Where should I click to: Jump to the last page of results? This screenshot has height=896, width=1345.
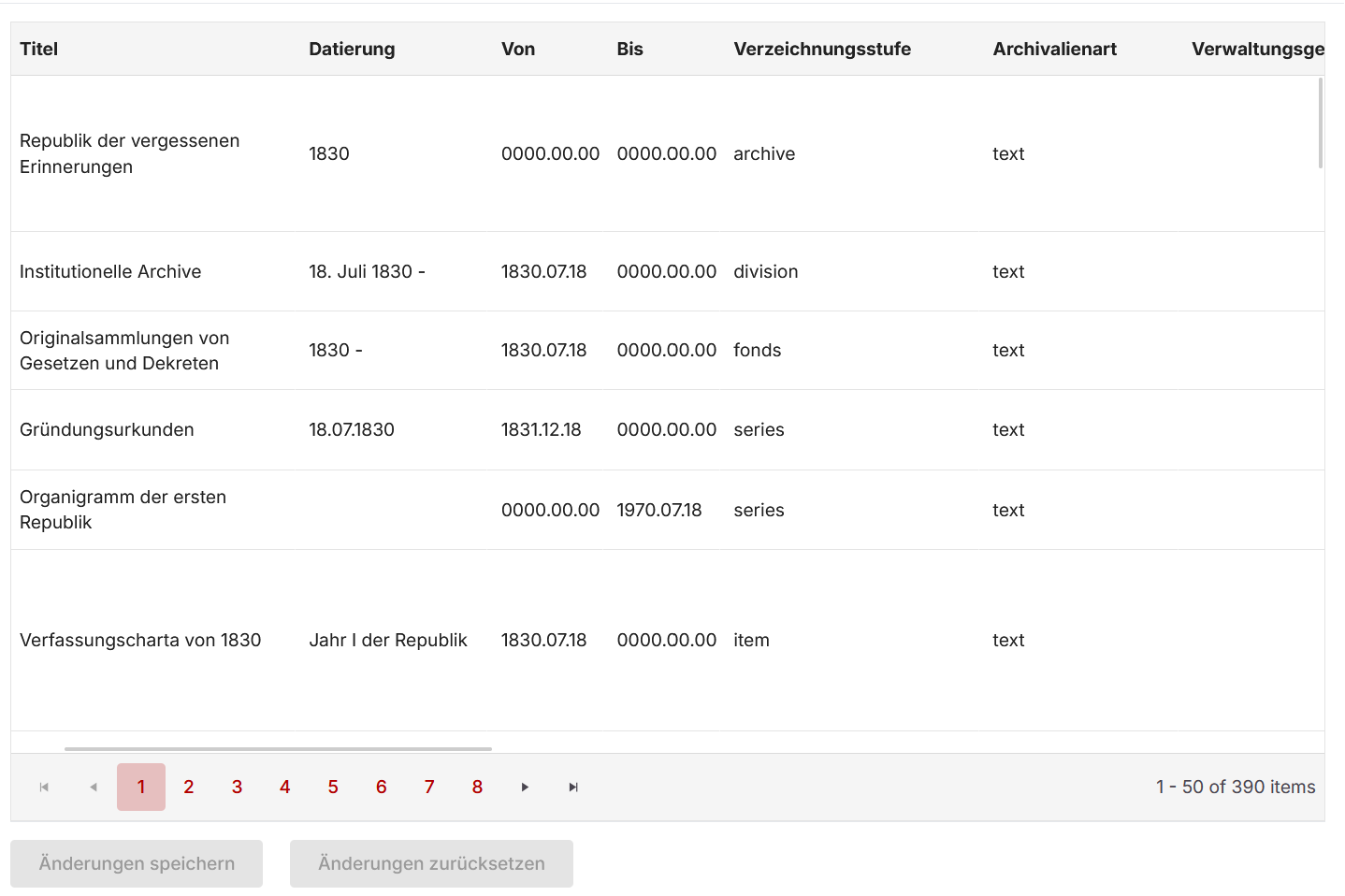click(x=572, y=787)
